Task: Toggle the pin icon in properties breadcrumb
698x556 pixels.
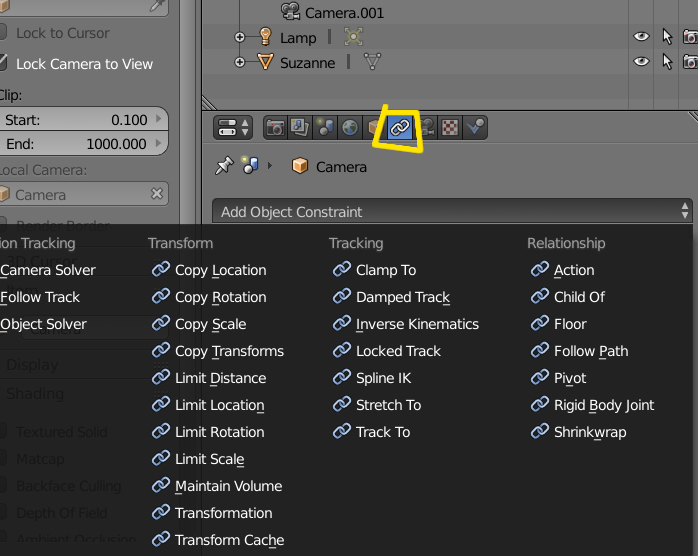Action: 224,166
